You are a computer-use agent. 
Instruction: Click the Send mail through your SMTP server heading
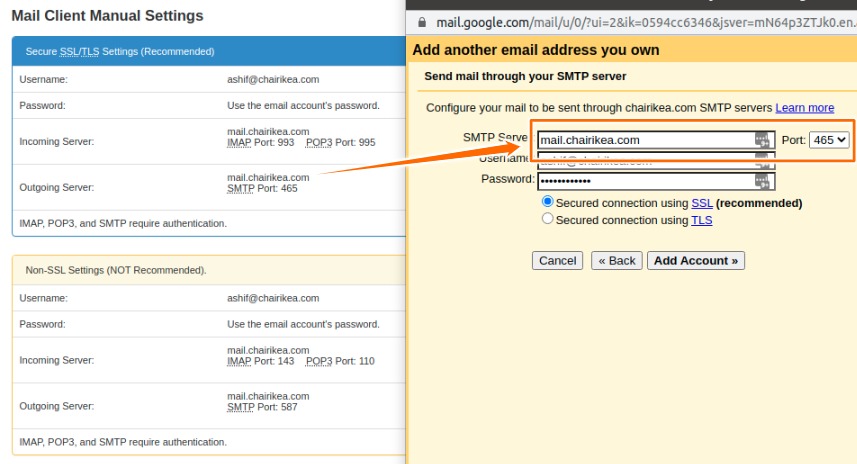pyautogui.click(x=525, y=77)
